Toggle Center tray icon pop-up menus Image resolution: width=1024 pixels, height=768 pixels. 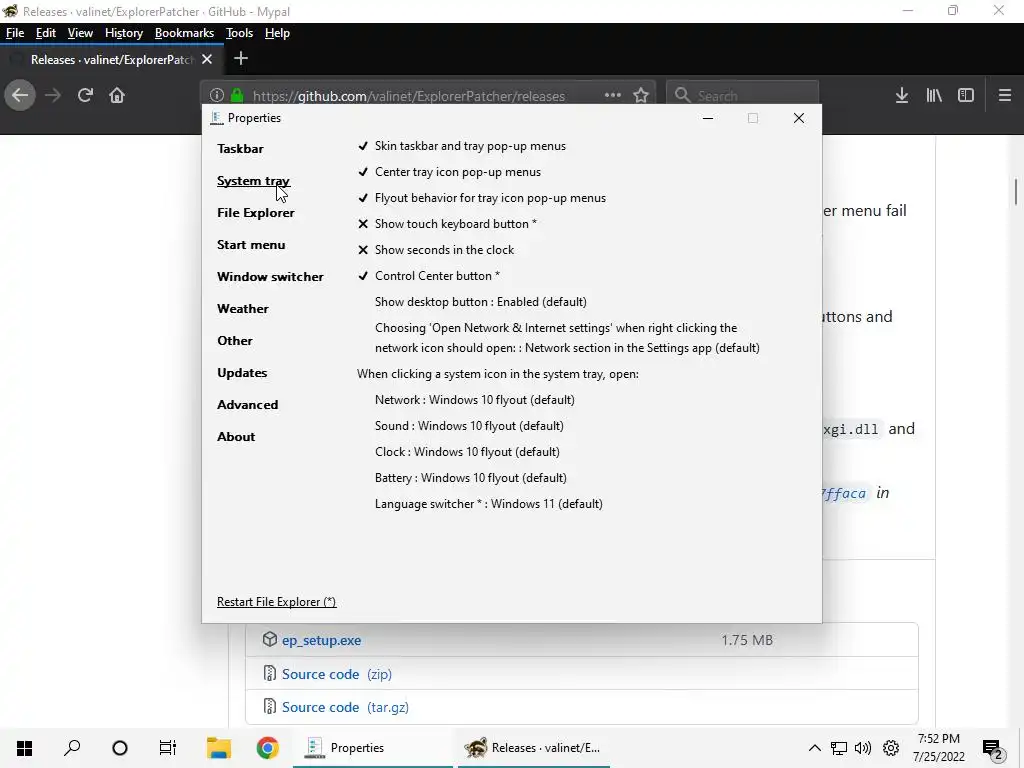coord(449,172)
